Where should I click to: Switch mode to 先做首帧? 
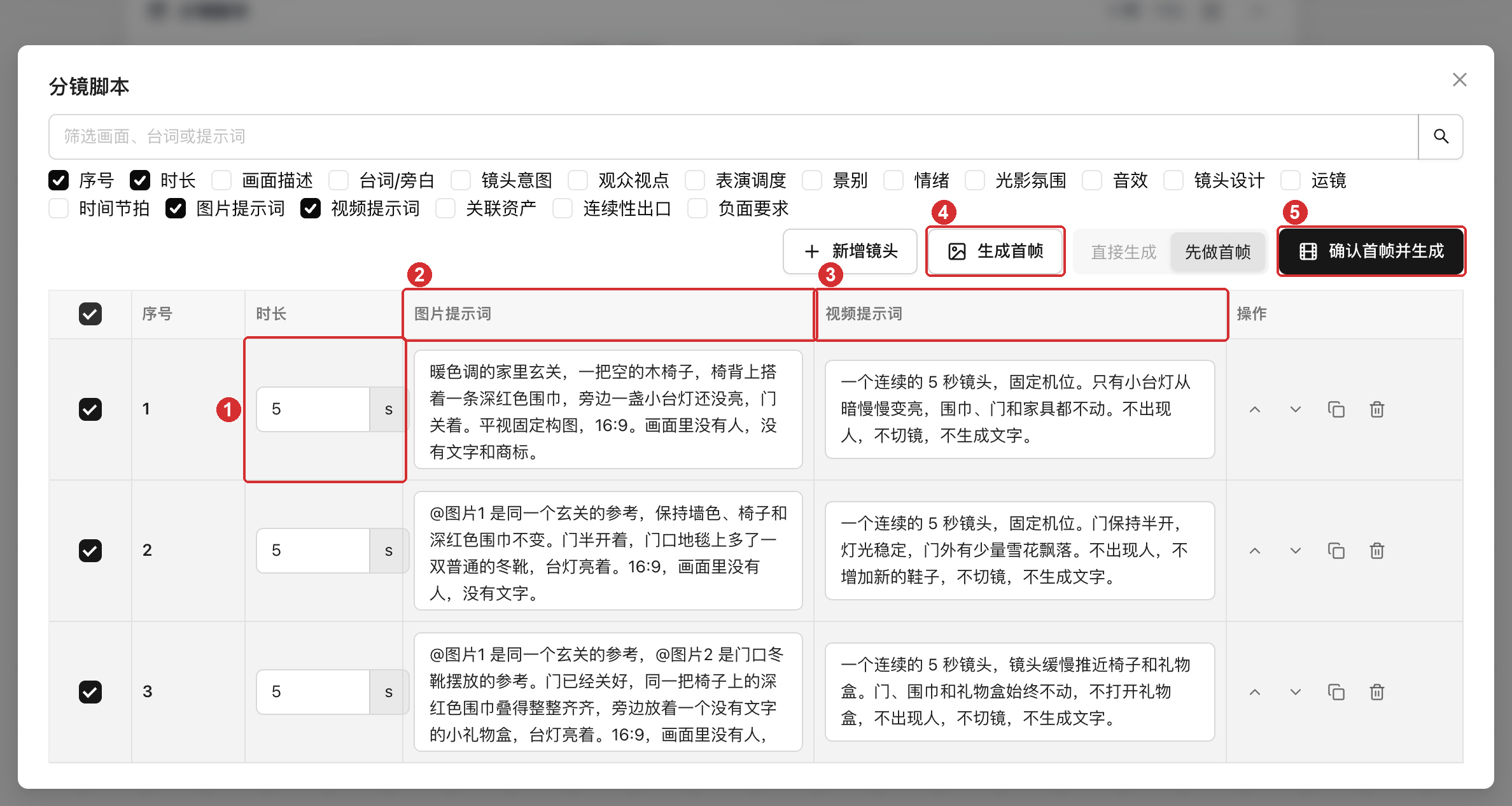tap(1218, 252)
